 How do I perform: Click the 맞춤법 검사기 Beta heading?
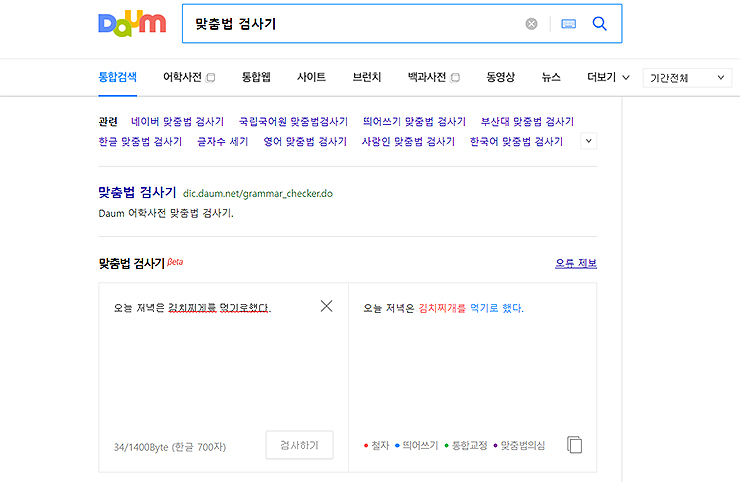pyautogui.click(x=141, y=263)
